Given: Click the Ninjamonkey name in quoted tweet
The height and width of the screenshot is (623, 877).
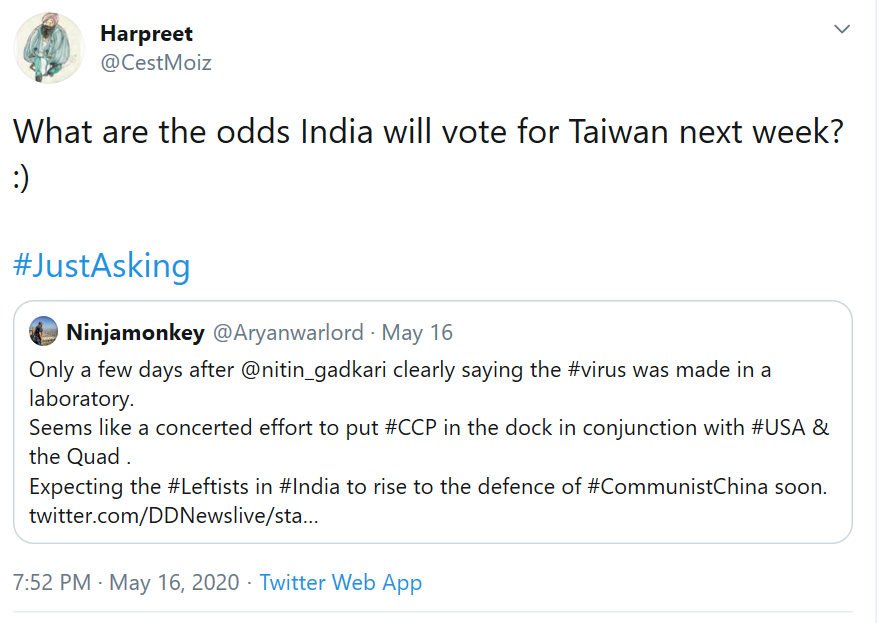Looking at the screenshot, I should tap(135, 332).
